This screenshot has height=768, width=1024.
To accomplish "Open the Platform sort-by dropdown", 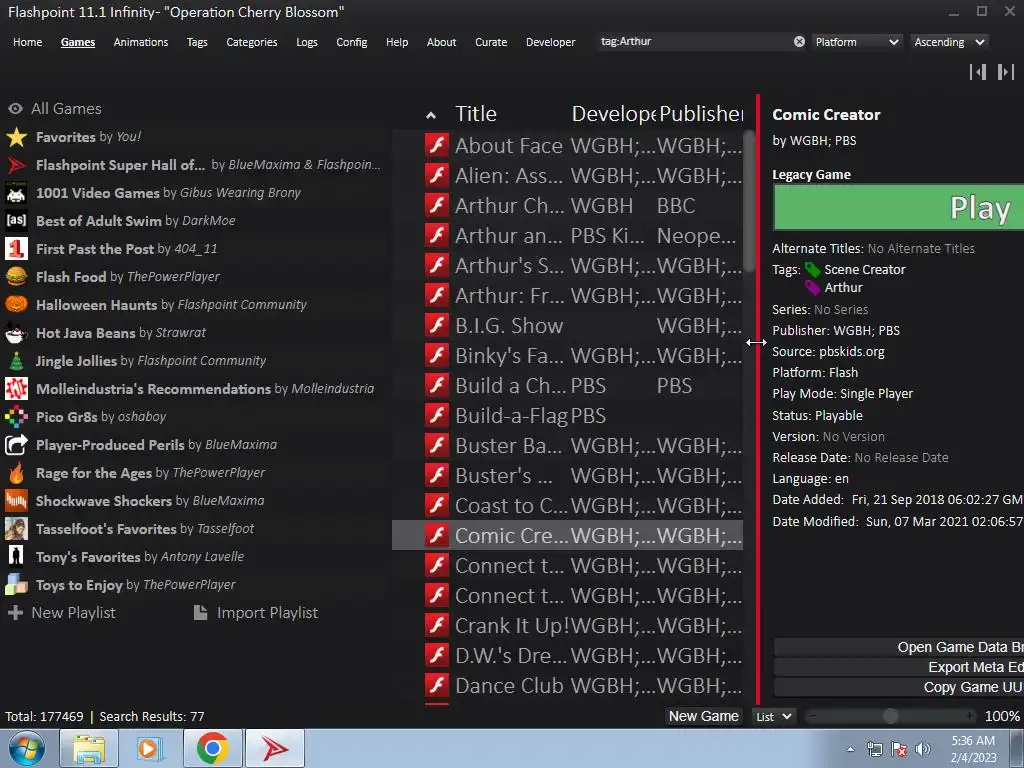I will pos(857,42).
